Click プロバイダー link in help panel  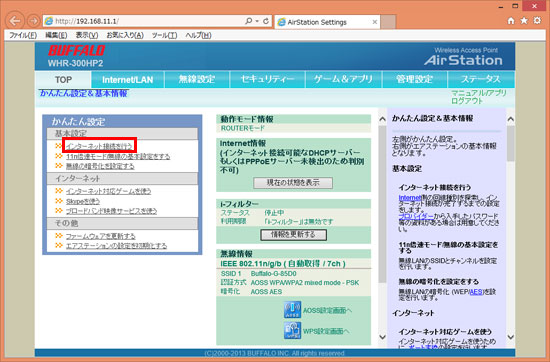pos(416,216)
